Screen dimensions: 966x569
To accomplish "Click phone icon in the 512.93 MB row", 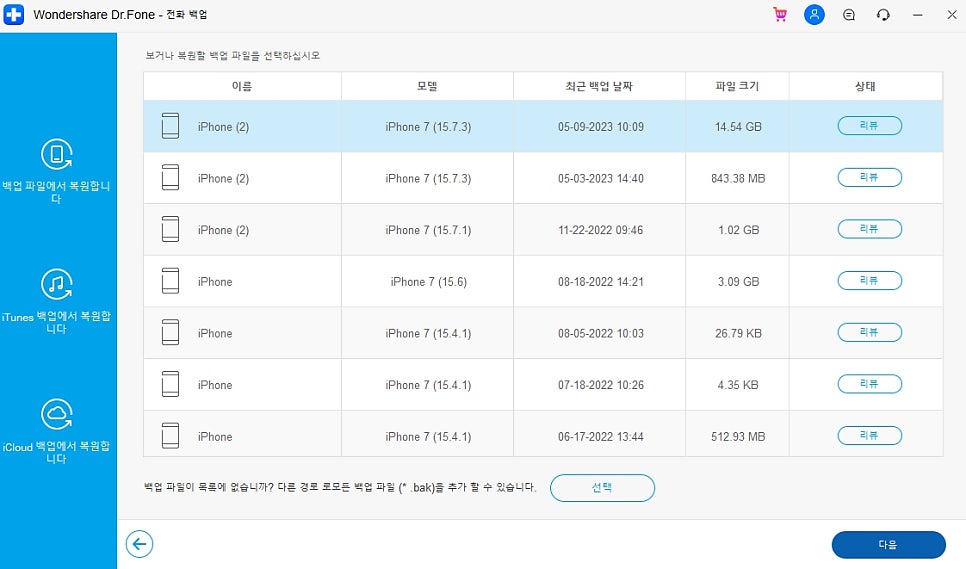I will tap(170, 436).
